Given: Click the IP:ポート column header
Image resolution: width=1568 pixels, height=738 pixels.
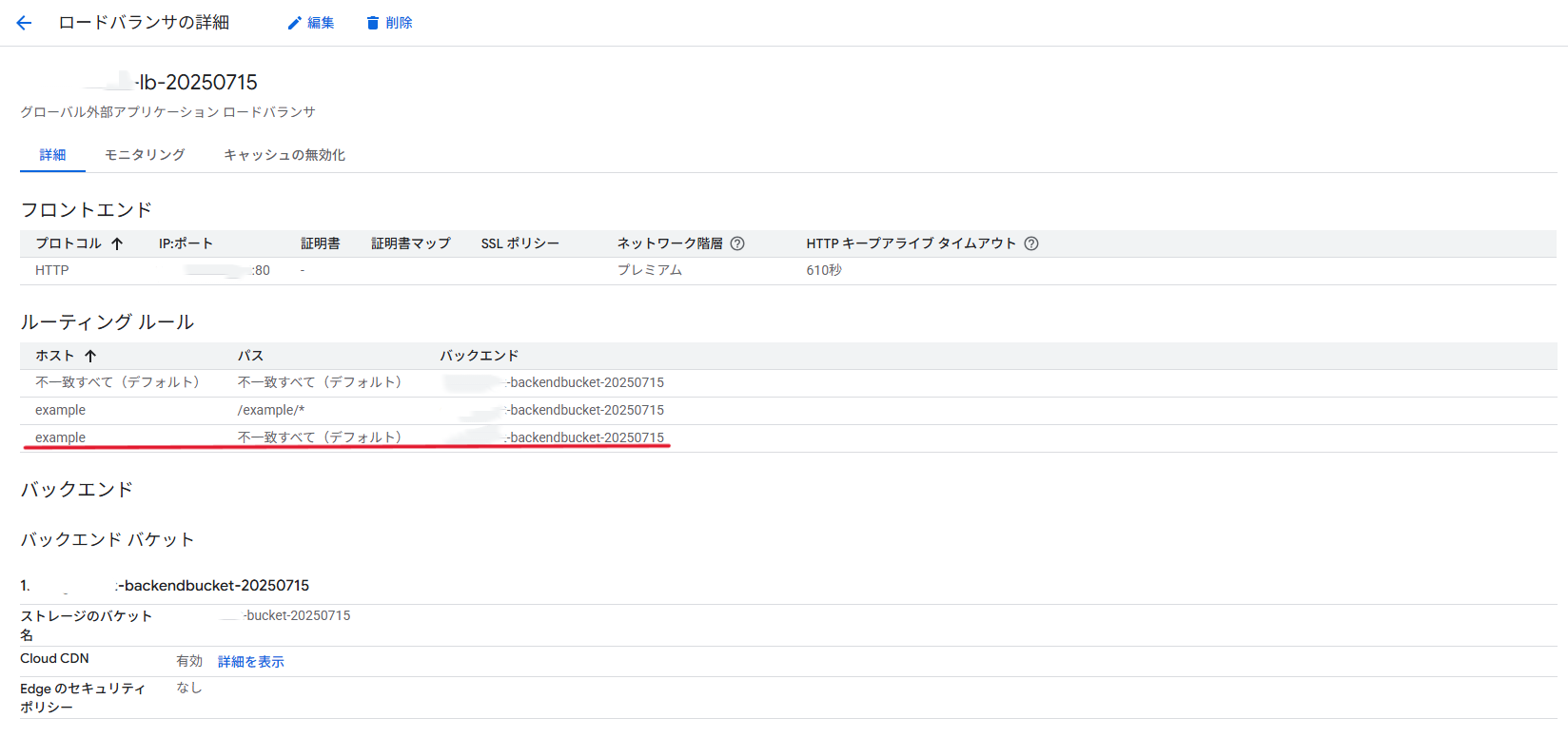Looking at the screenshot, I should [x=186, y=243].
